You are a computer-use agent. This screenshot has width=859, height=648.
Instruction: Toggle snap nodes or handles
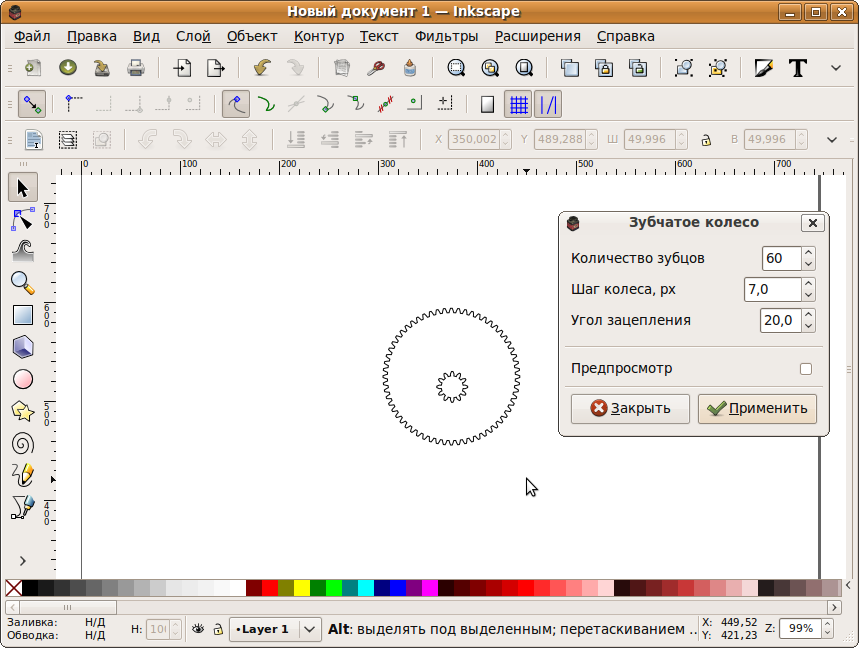(236, 104)
